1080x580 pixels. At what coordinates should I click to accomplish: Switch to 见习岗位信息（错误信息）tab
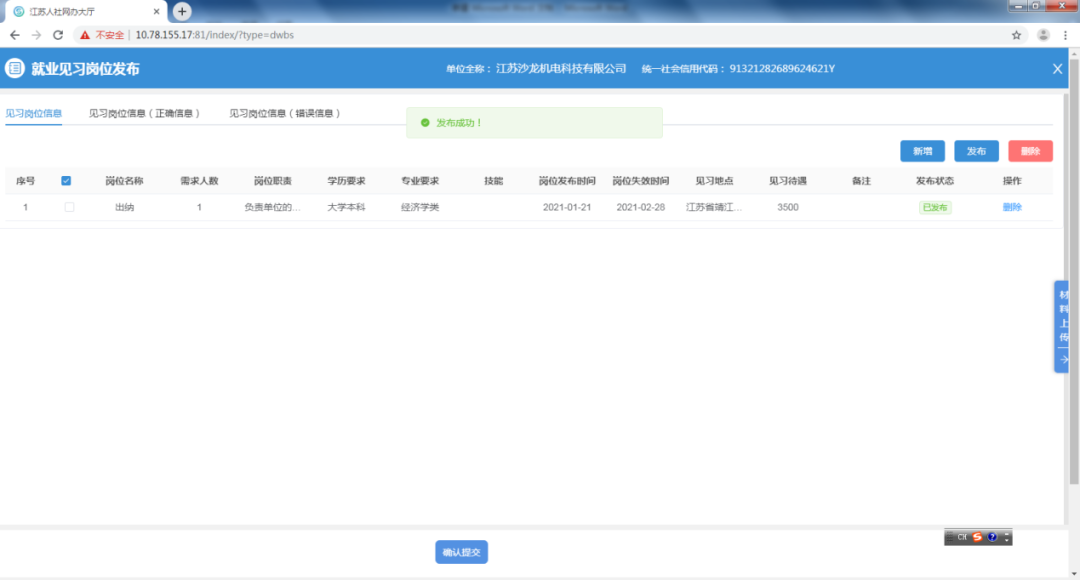pos(285,114)
